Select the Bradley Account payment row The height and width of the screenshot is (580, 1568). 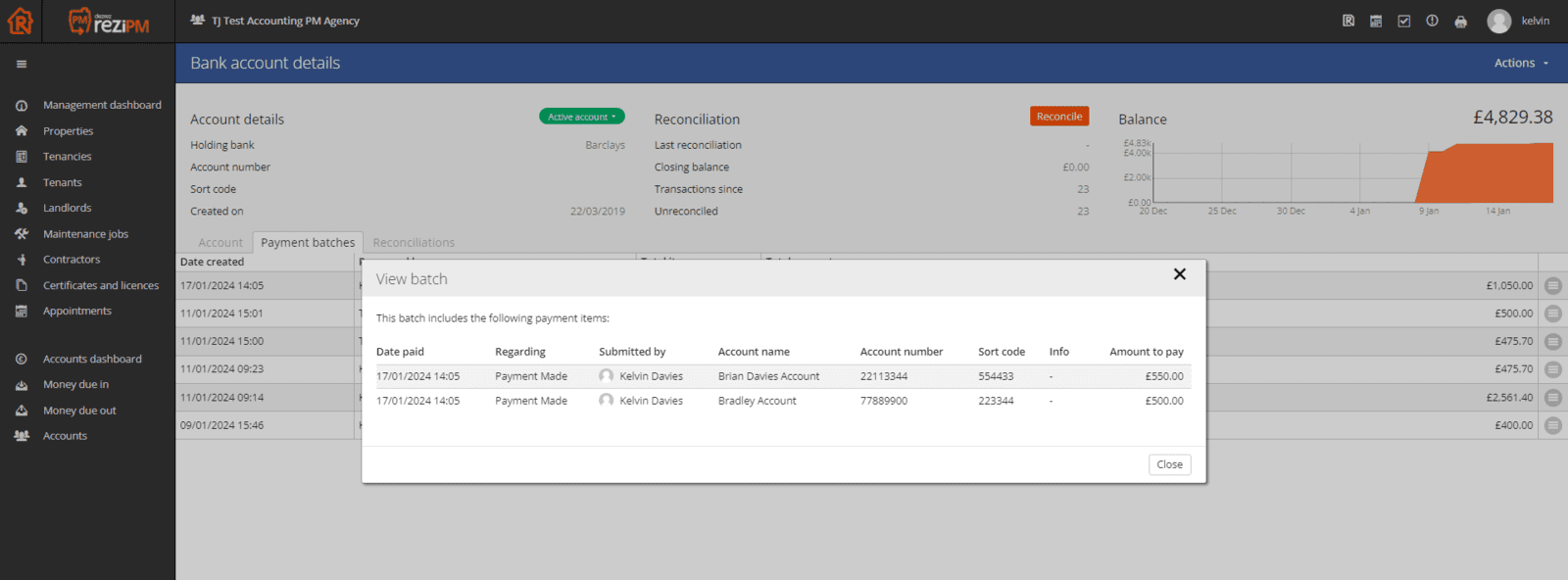(783, 401)
